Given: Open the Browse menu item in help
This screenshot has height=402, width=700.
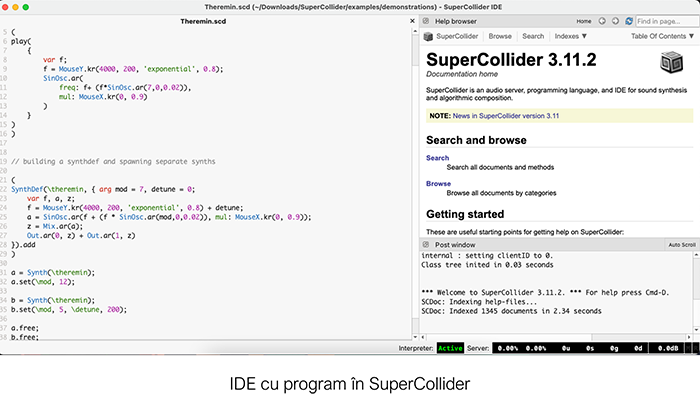Looking at the screenshot, I should coord(500,36).
